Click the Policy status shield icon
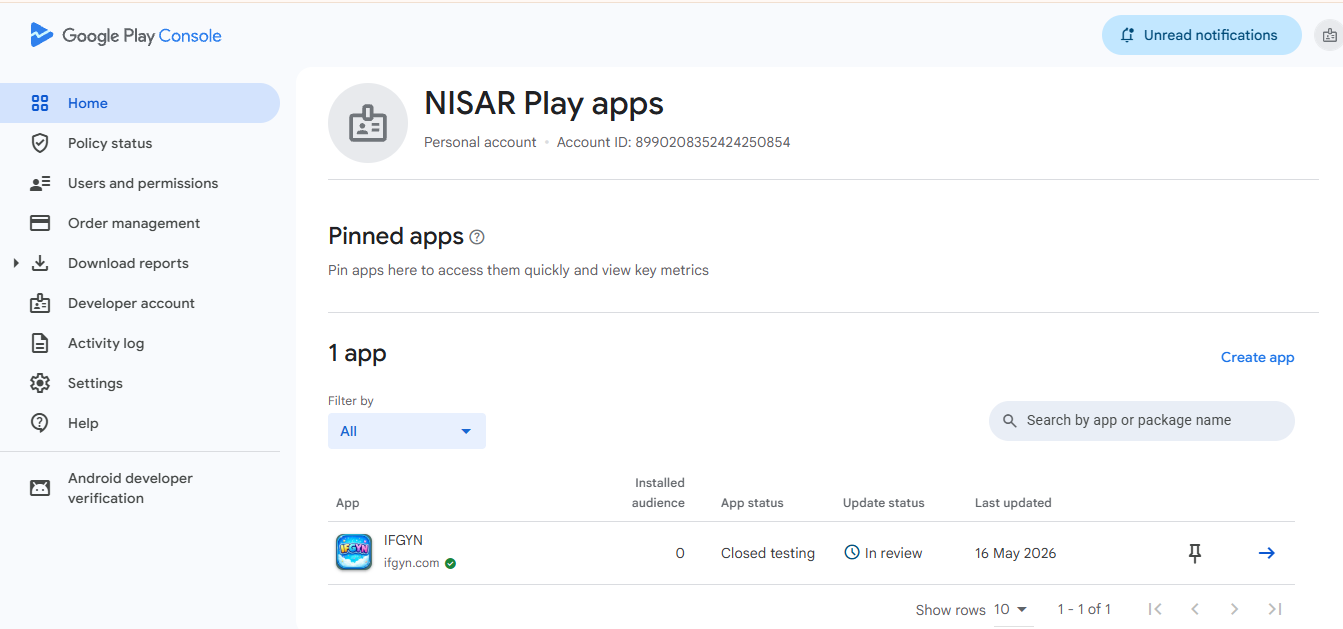 [x=40, y=143]
